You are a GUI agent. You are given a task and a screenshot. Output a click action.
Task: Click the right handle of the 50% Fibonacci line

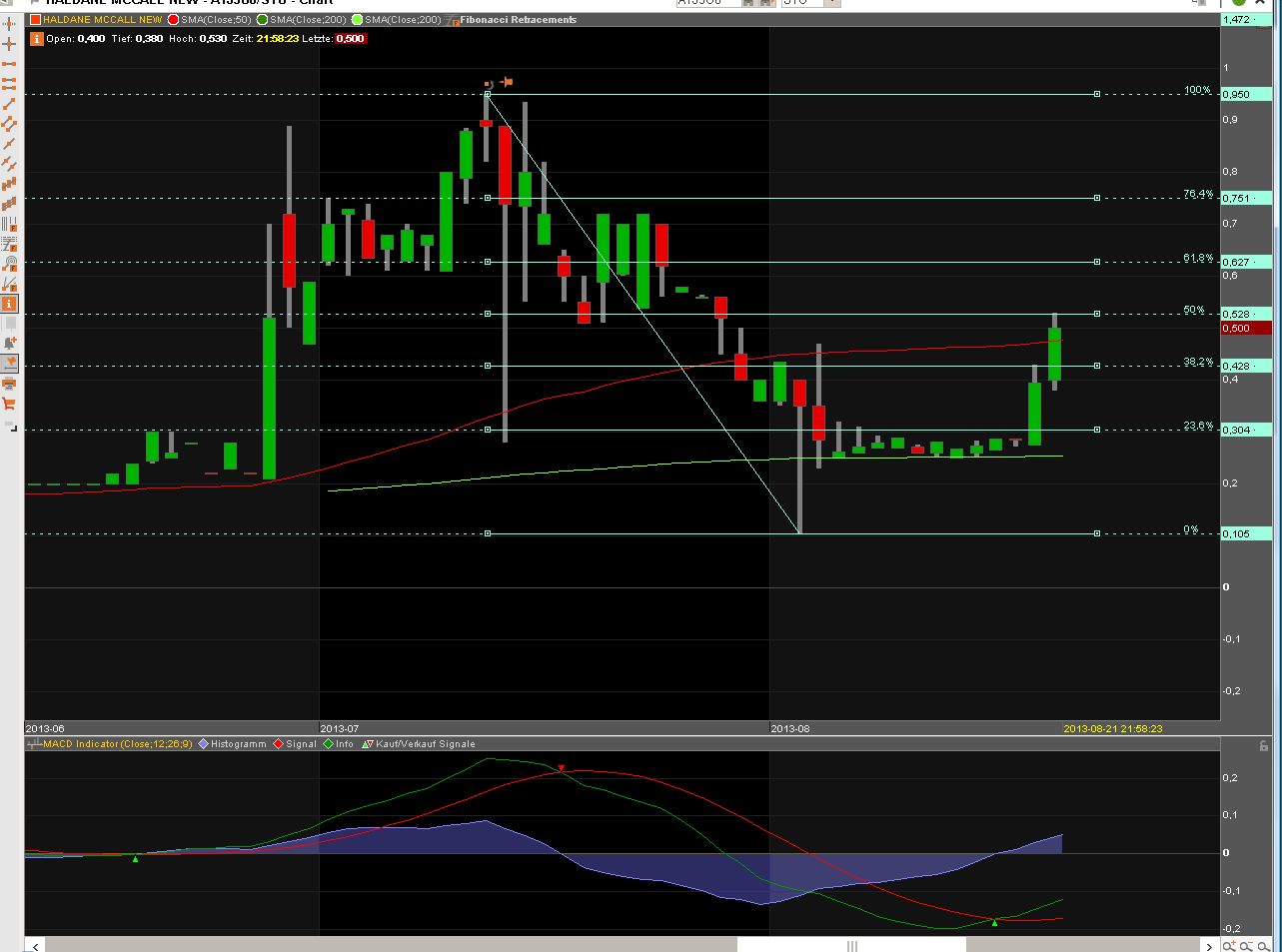(x=1097, y=314)
